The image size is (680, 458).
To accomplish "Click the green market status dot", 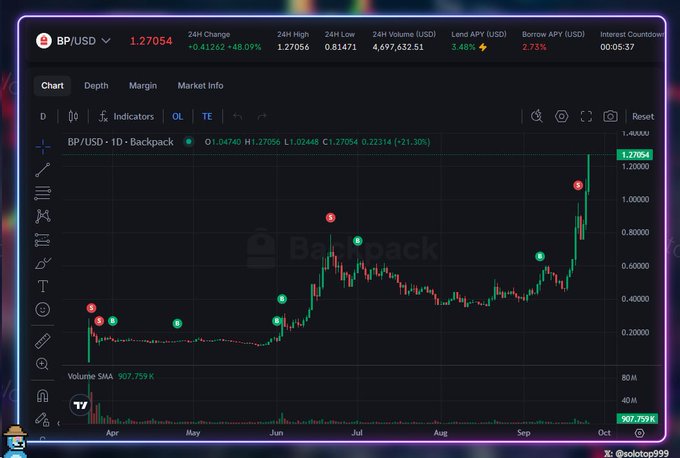I will point(189,141).
